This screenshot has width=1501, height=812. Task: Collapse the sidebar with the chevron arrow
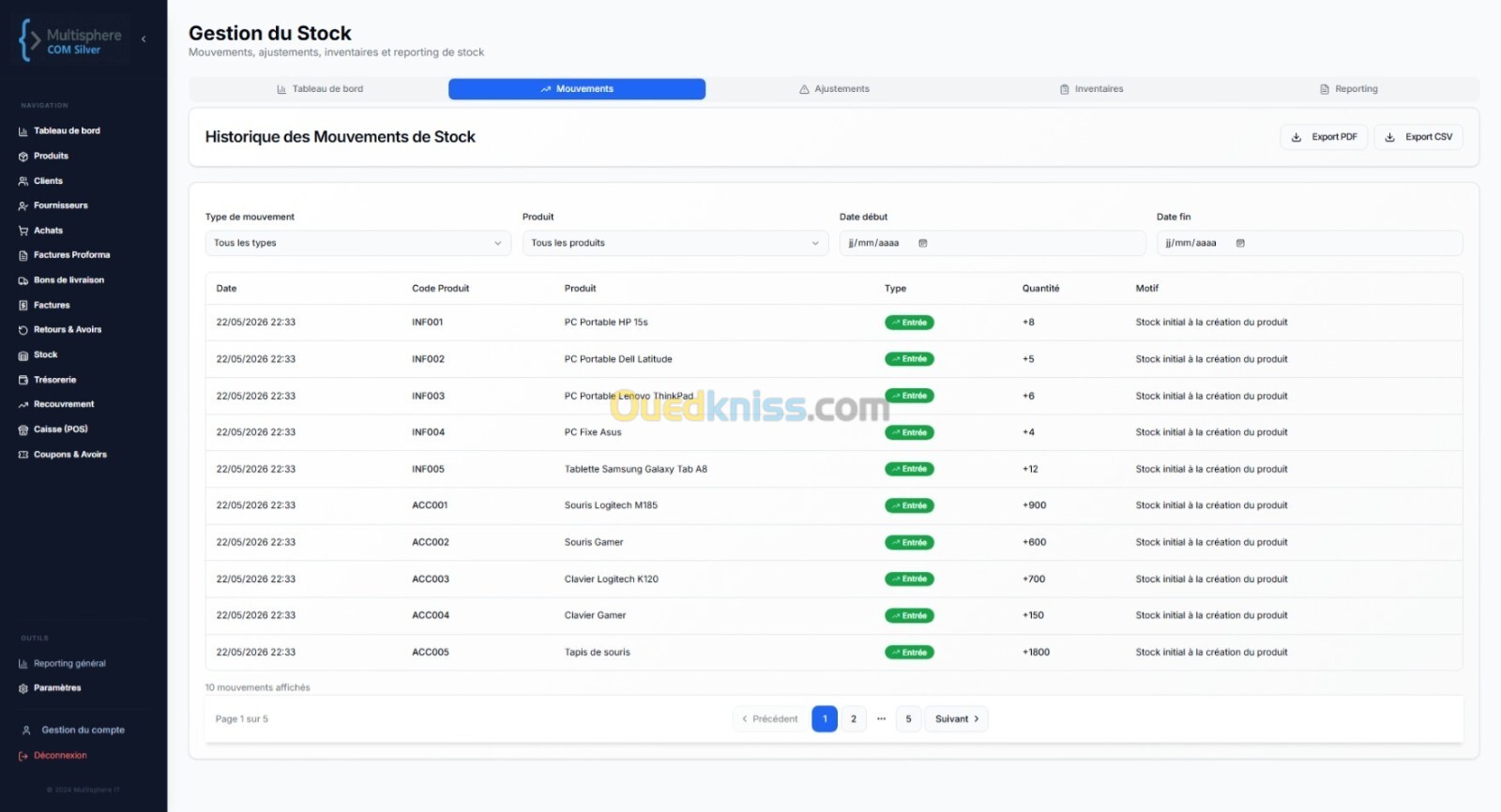click(144, 39)
